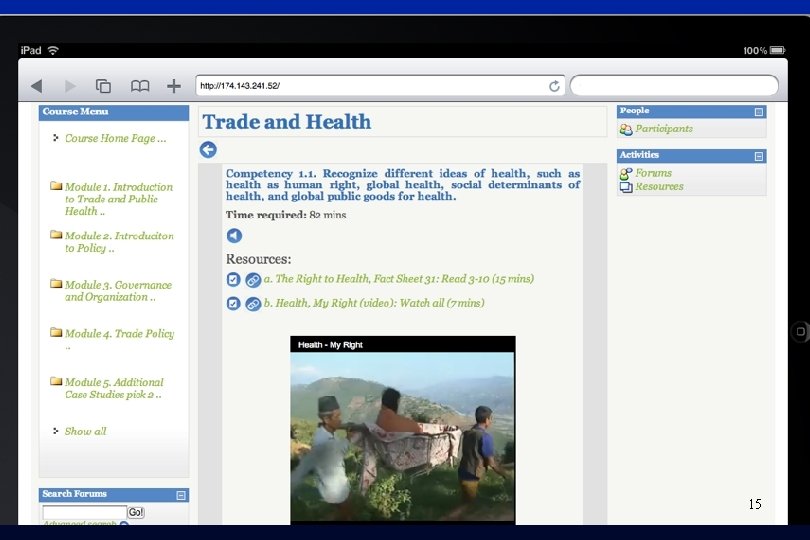The image size is (810, 540).
Task: Click the Trade and Health title
Action: (x=286, y=122)
